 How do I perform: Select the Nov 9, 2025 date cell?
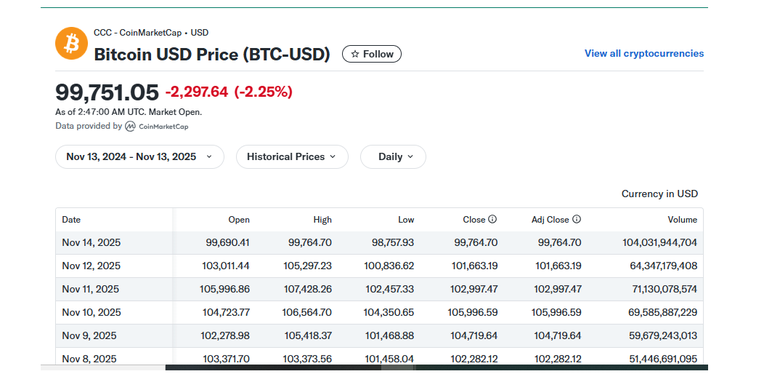89,335
